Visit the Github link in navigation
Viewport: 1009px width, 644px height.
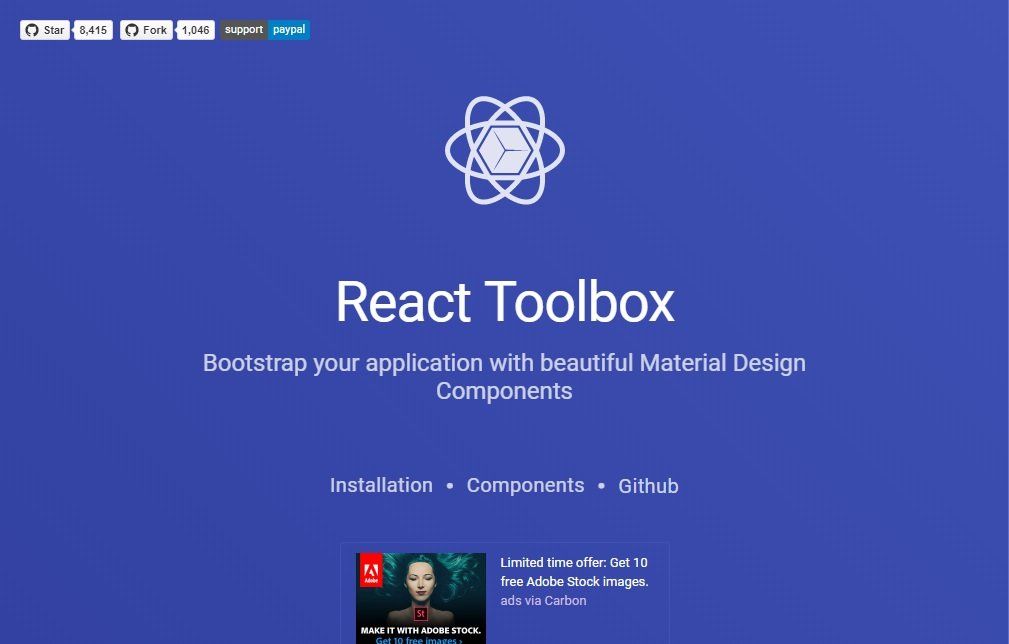648,485
